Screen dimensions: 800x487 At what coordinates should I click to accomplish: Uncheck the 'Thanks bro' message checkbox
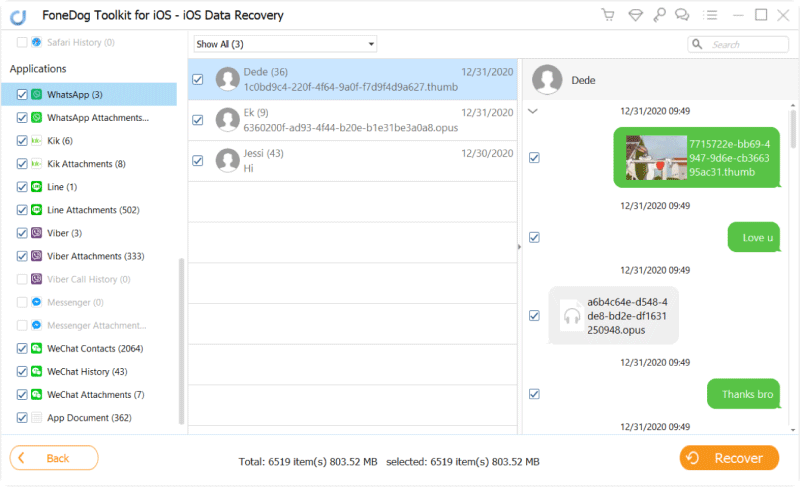click(534, 394)
